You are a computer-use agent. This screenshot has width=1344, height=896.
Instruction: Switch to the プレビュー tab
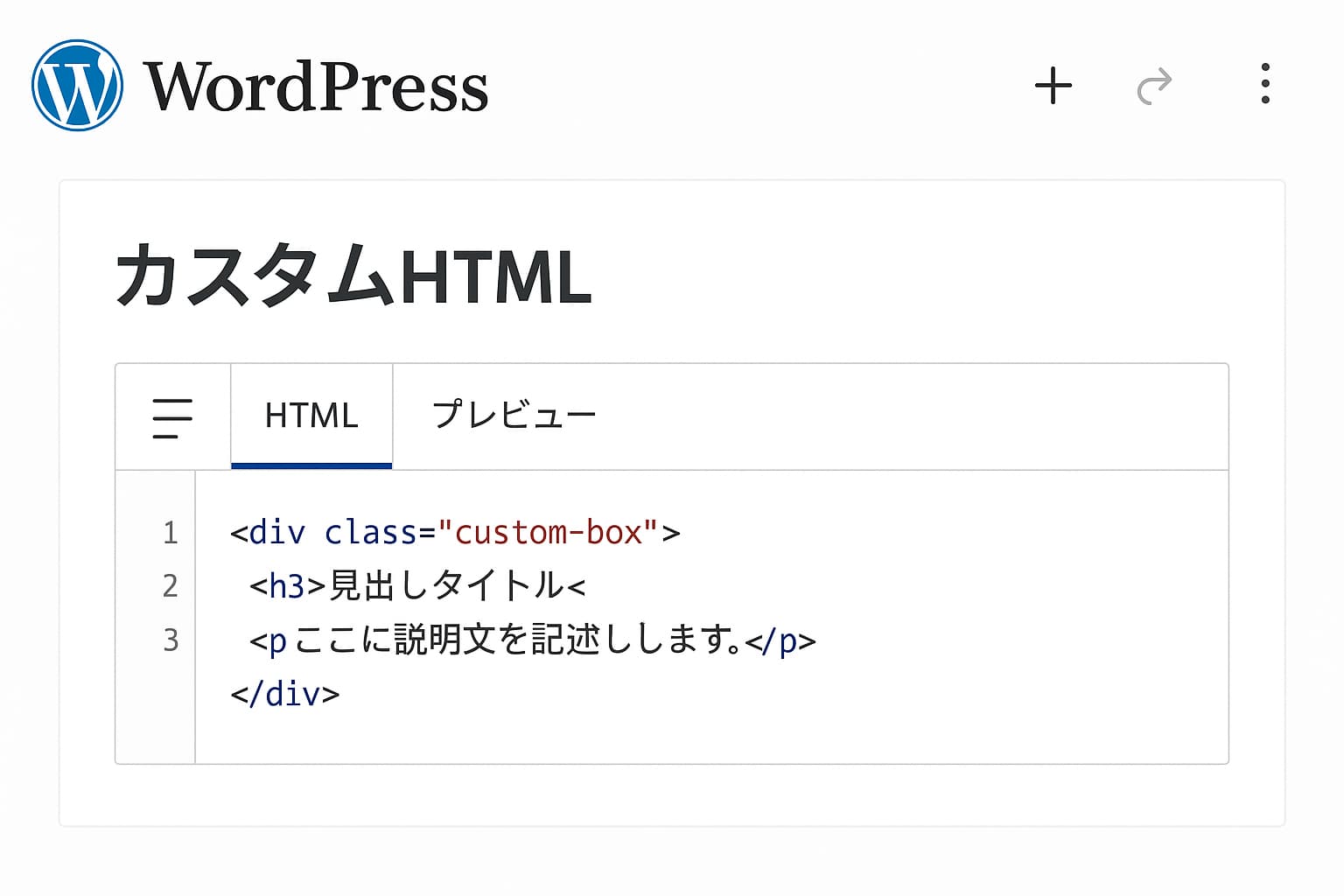tap(514, 415)
